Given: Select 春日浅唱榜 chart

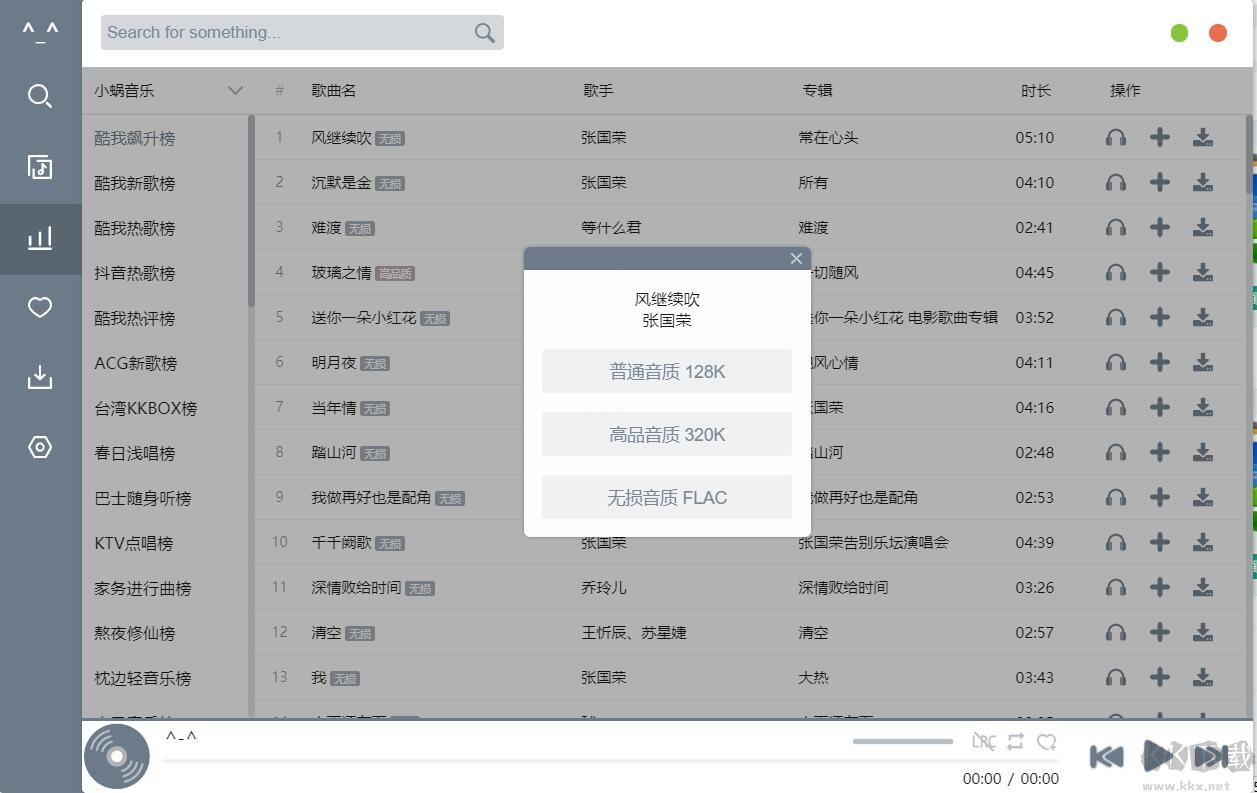Looking at the screenshot, I should tap(135, 454).
